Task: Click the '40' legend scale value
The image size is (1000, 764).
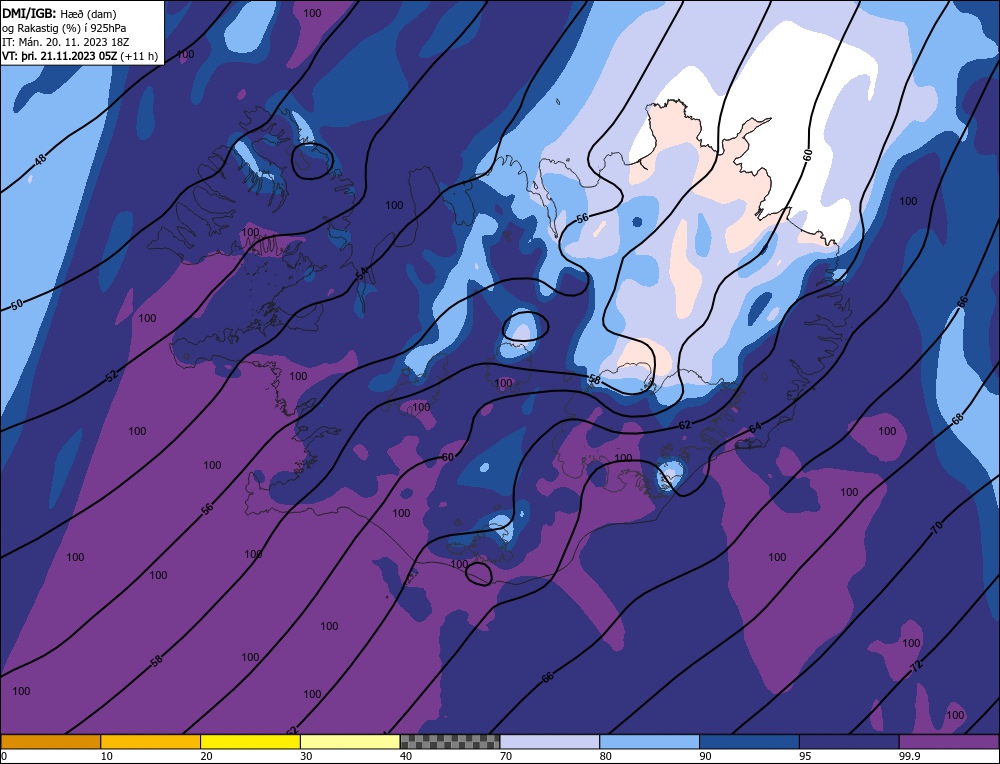Action: (x=406, y=756)
